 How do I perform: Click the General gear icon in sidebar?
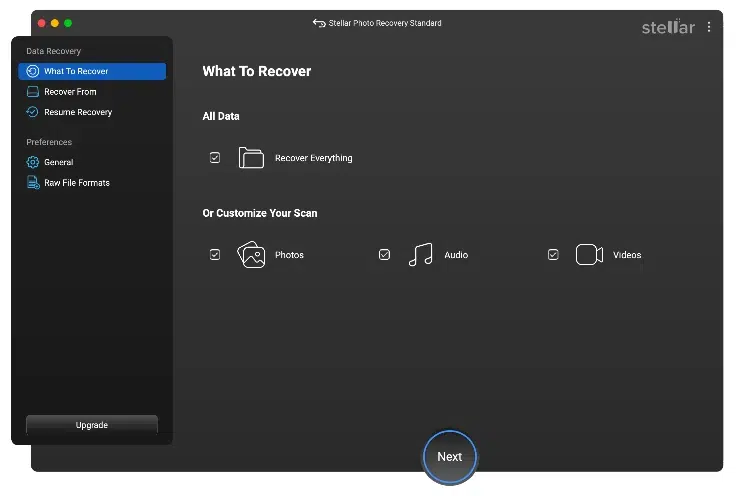point(33,162)
